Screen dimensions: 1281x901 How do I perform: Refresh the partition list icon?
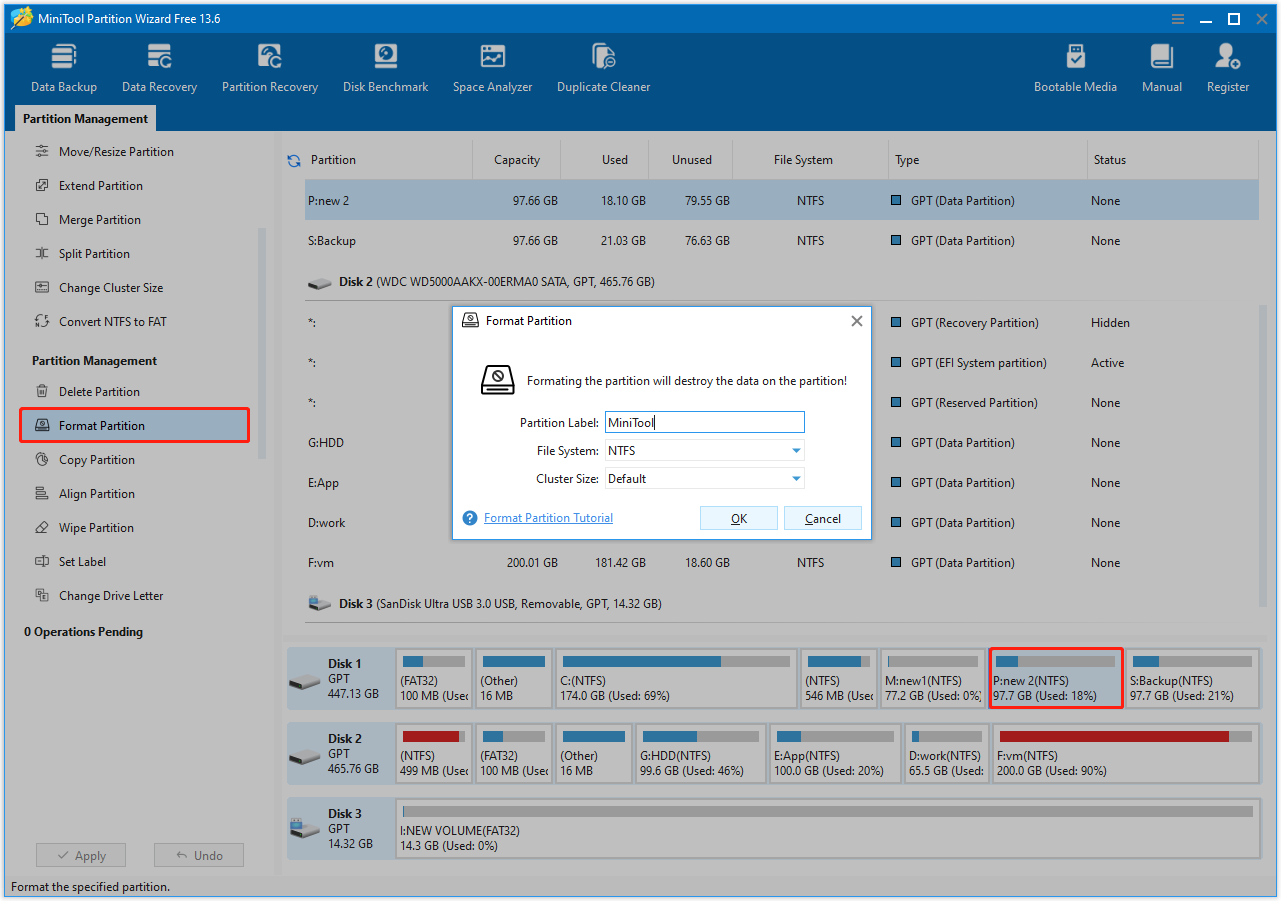tap(294, 160)
